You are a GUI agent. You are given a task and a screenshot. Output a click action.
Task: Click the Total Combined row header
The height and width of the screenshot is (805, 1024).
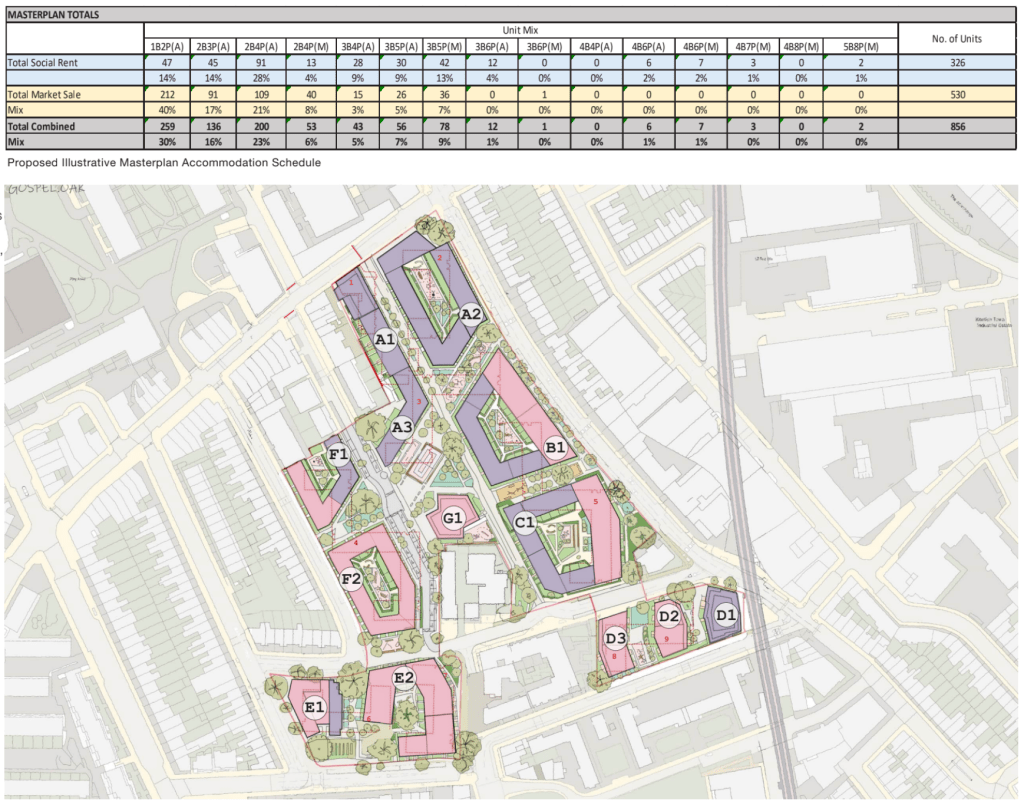[40, 127]
